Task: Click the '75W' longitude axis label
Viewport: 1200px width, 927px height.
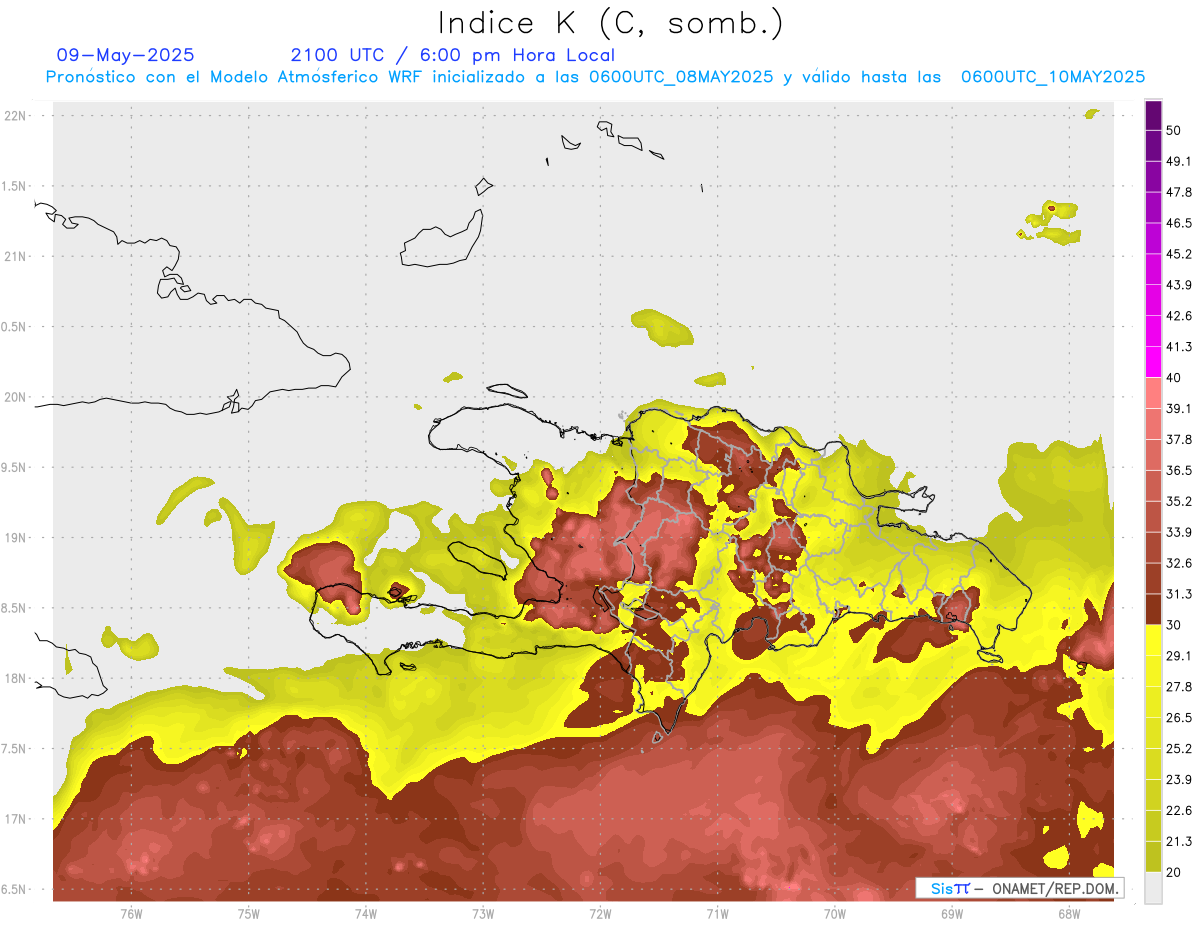Action: pos(249,913)
